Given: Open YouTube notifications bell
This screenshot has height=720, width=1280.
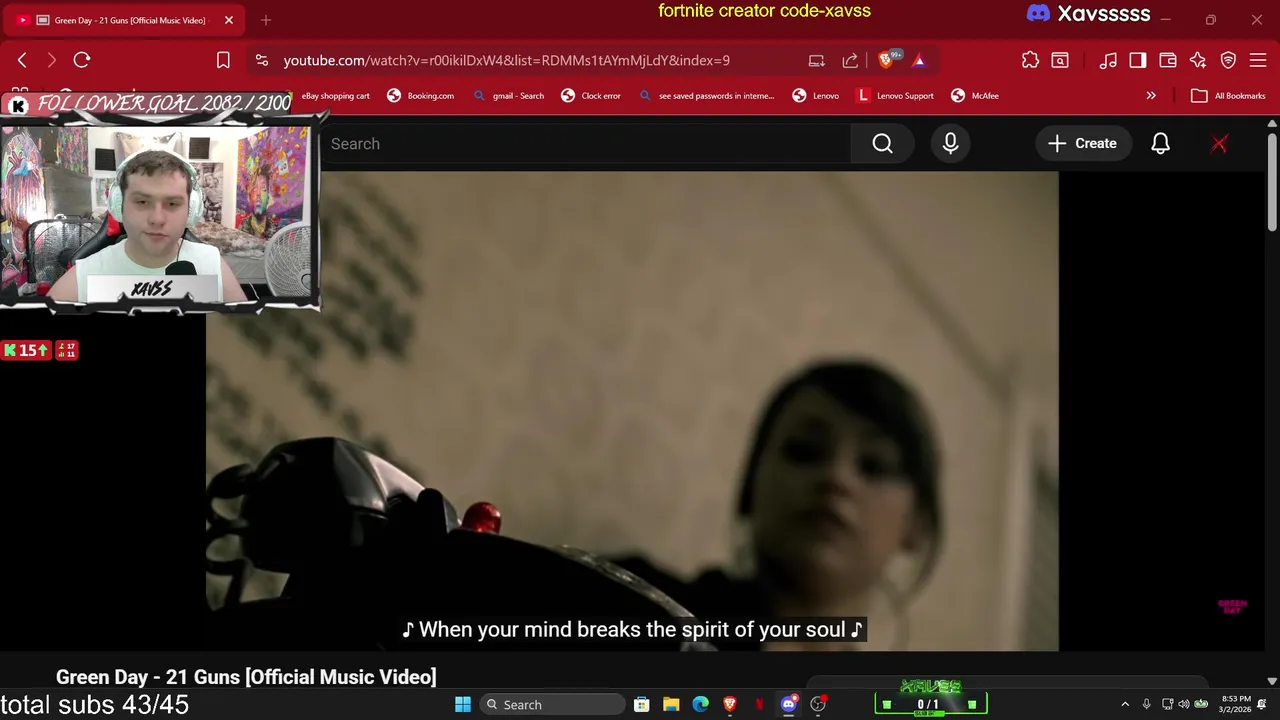Looking at the screenshot, I should pos(1160,144).
